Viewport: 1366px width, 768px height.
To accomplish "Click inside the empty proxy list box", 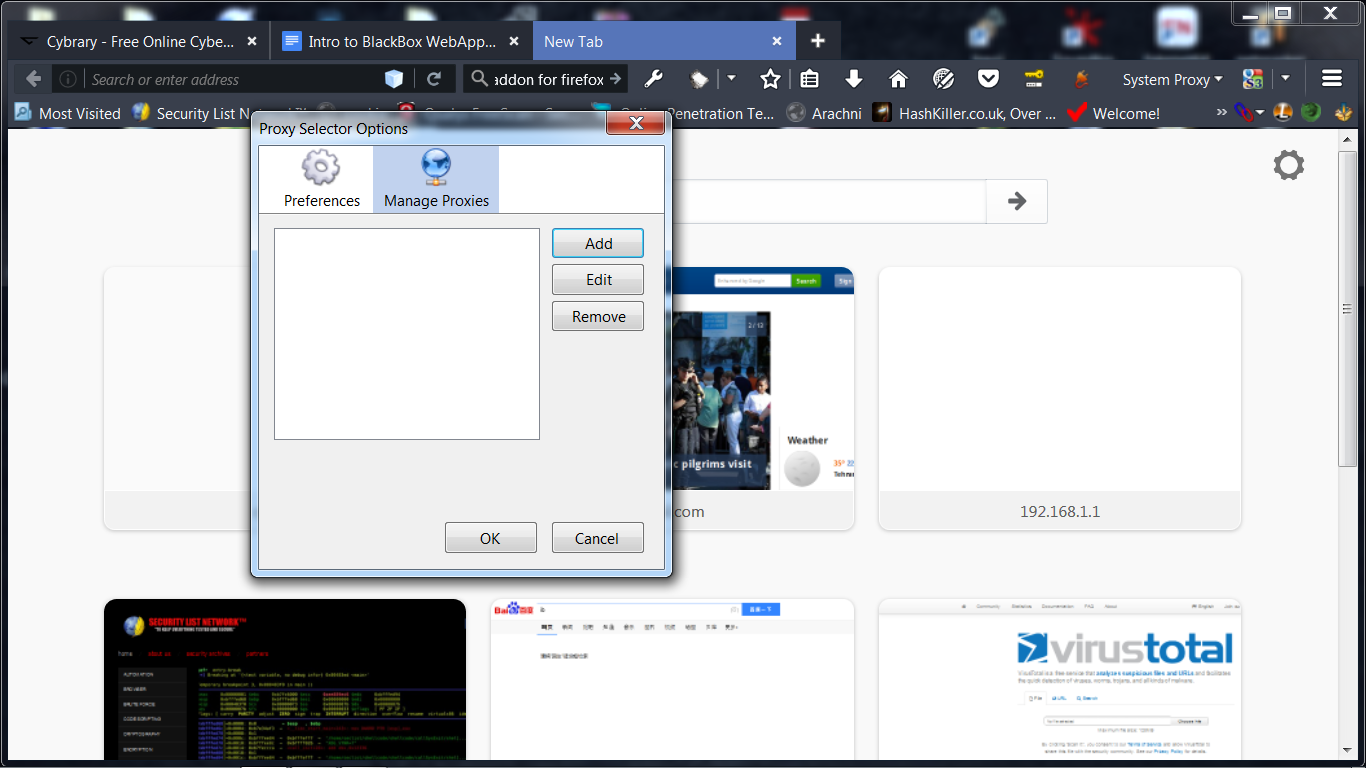I will pyautogui.click(x=407, y=334).
